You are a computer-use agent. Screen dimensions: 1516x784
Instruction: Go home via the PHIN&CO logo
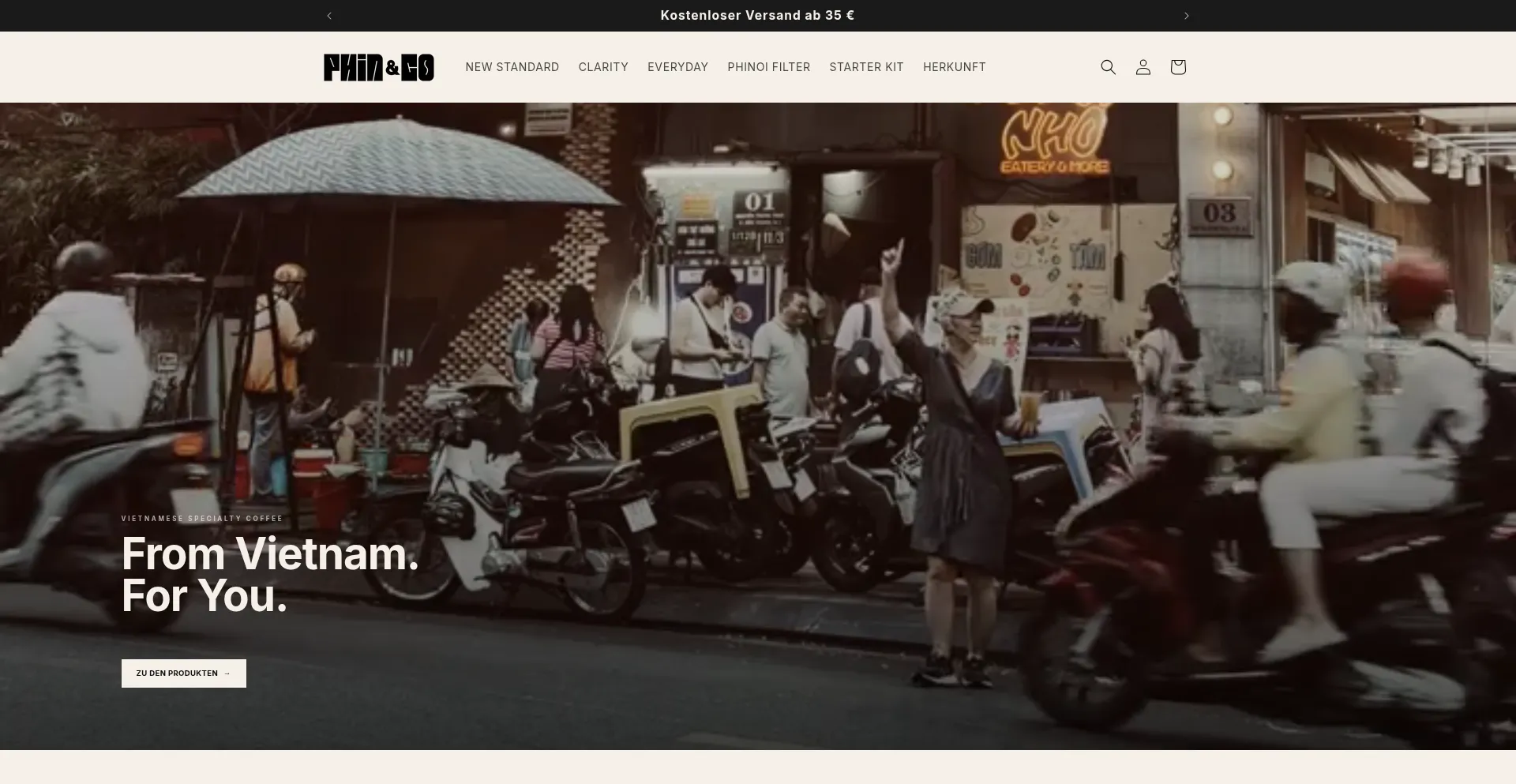379,67
